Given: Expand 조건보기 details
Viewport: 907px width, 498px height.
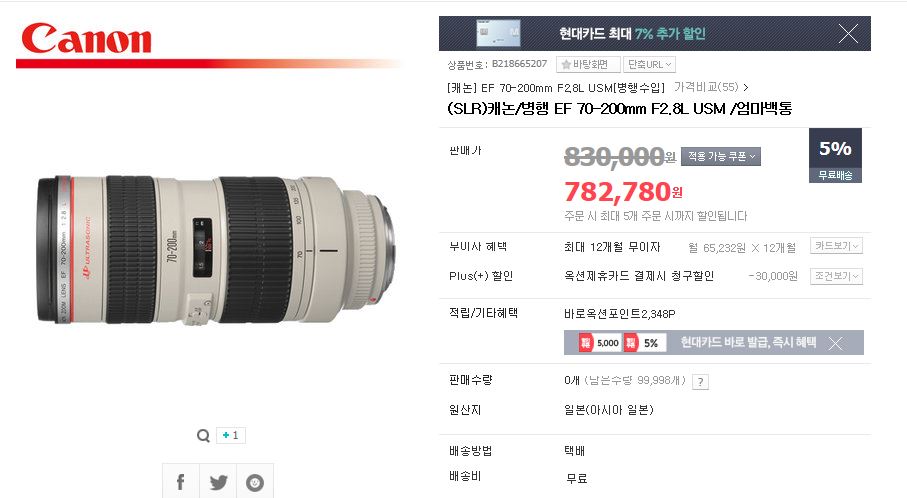Looking at the screenshot, I should click(x=836, y=276).
